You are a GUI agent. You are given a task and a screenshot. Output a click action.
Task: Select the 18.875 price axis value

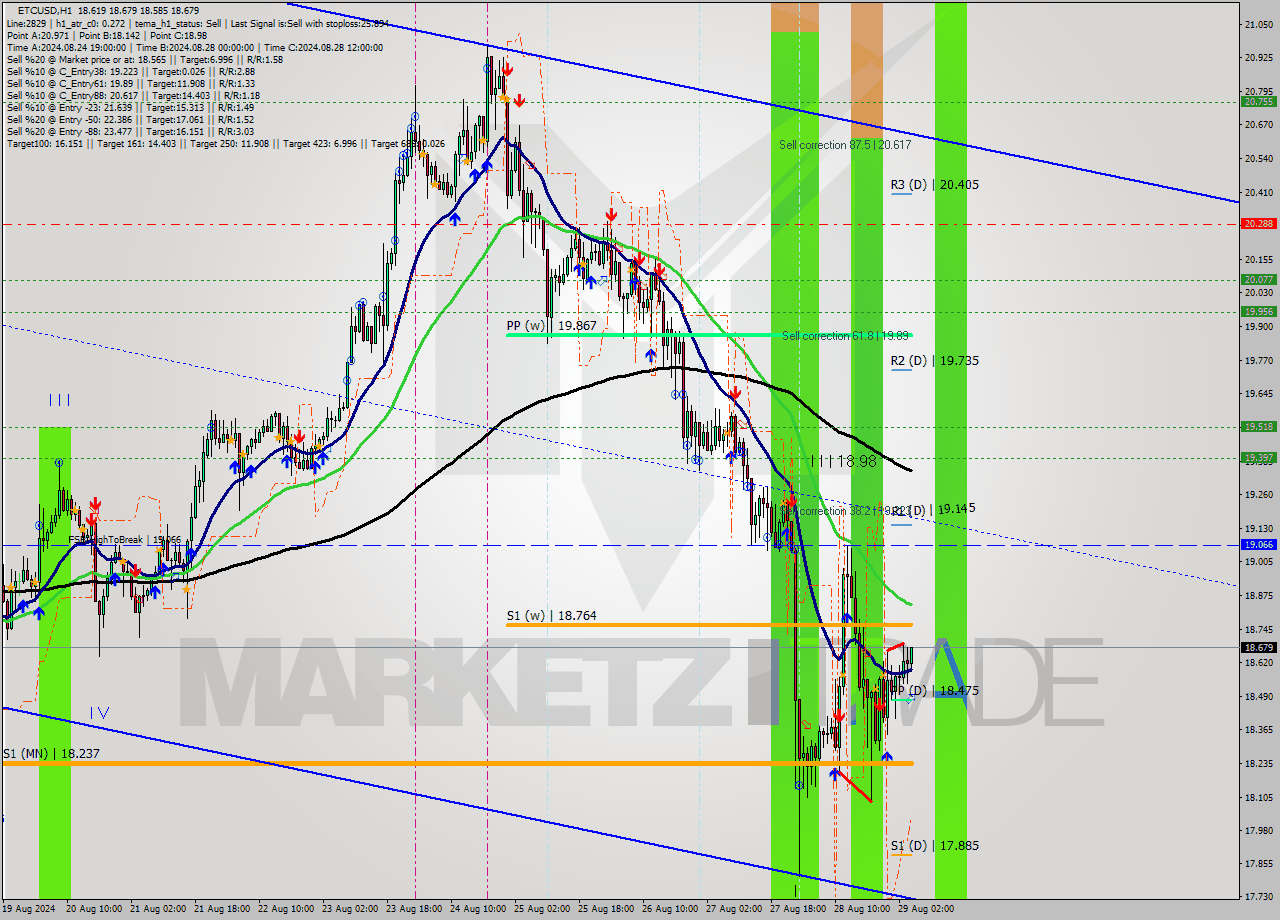pos(1258,595)
